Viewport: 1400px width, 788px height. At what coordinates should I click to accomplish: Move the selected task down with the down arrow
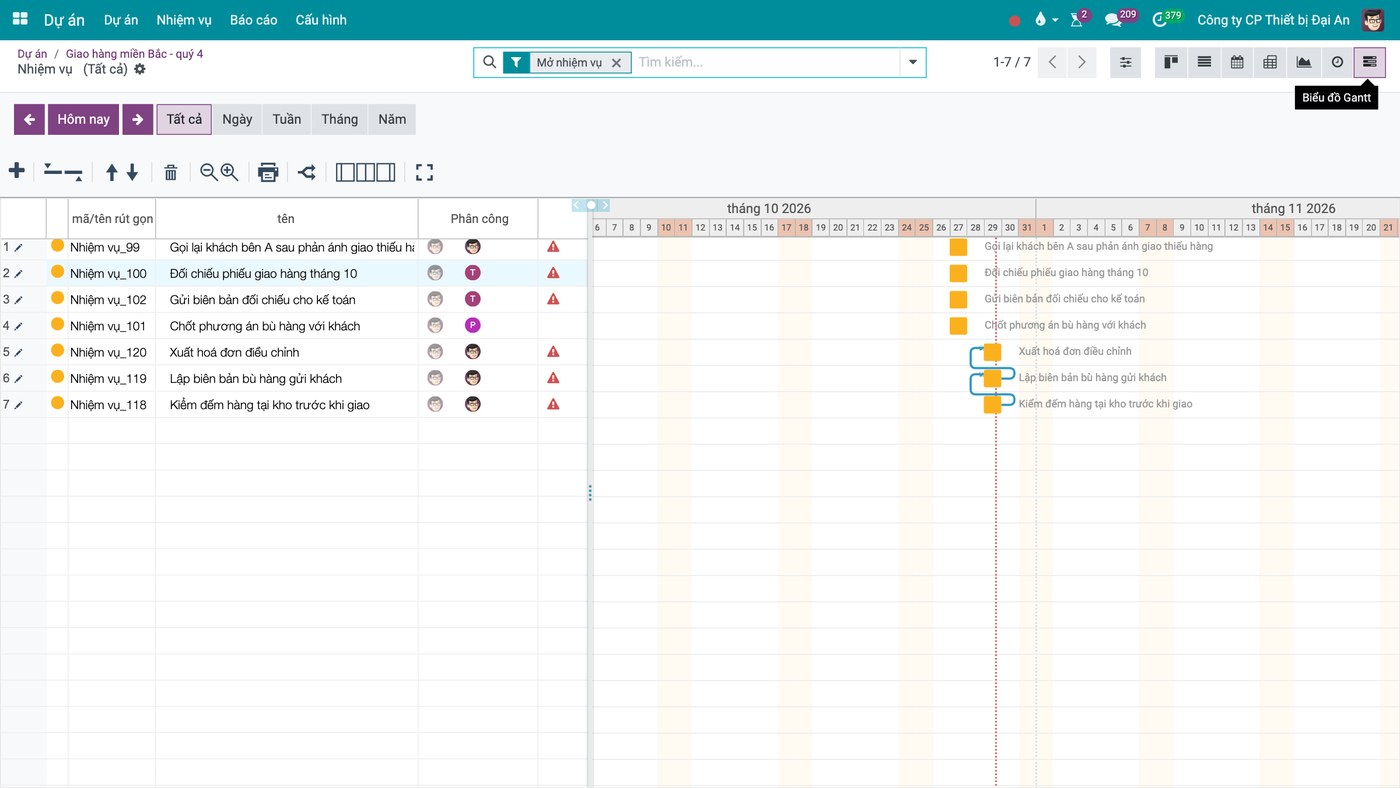click(132, 172)
